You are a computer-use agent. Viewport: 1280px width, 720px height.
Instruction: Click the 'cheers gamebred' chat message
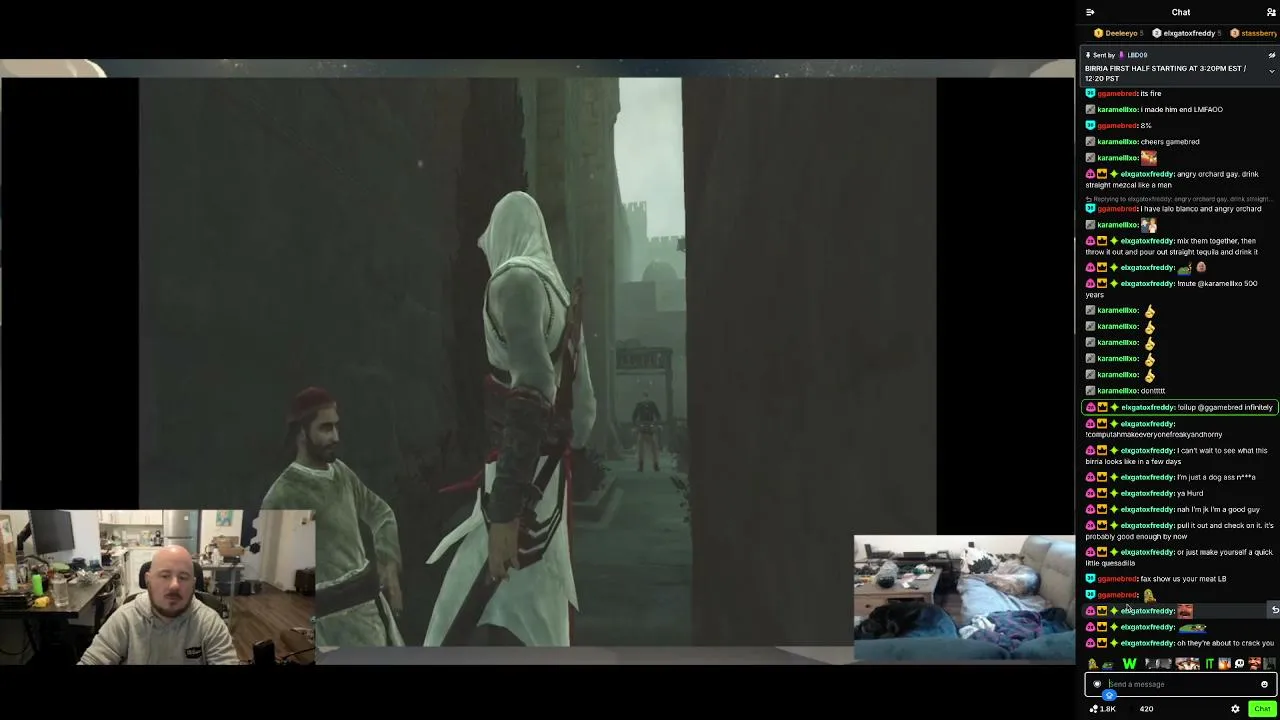point(1170,142)
